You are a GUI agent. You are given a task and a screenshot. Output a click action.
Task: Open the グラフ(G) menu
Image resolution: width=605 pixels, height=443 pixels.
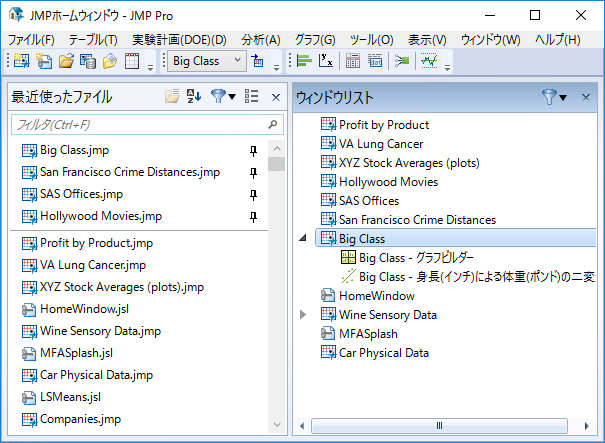[x=315, y=40]
